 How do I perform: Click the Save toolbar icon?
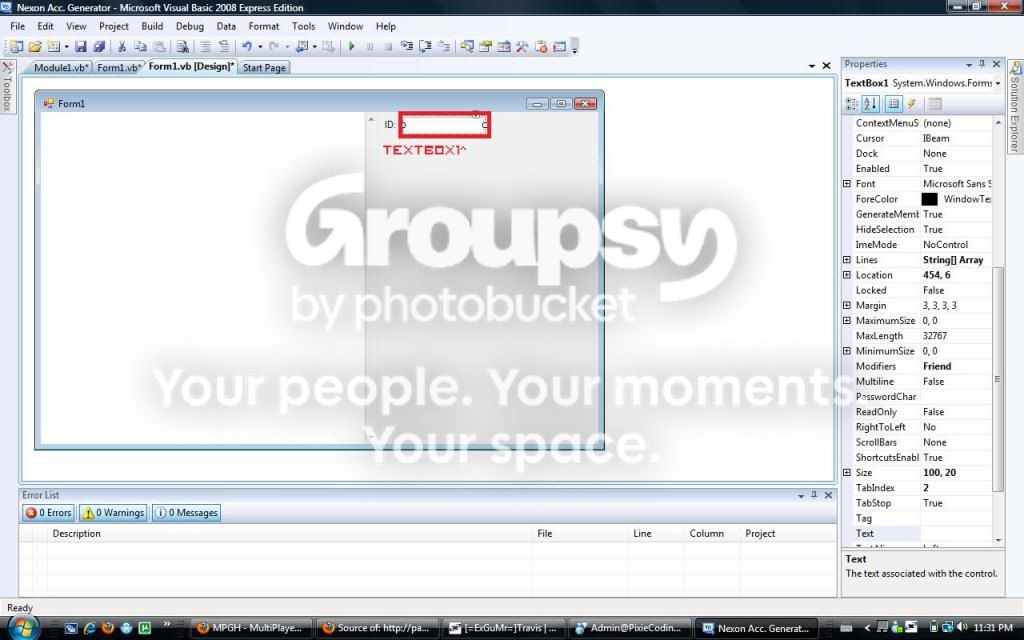[81, 46]
